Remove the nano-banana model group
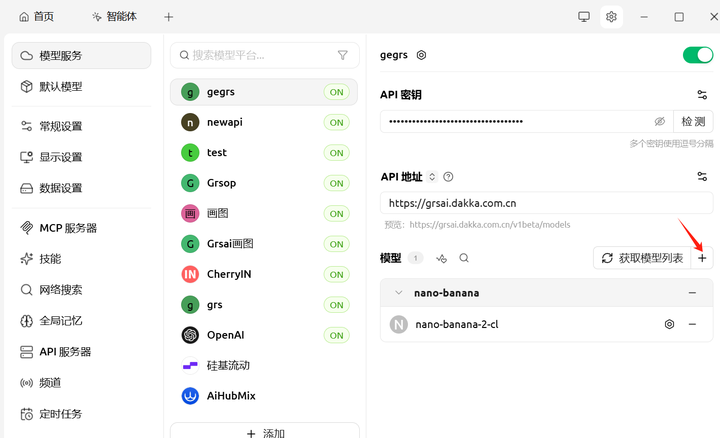 click(692, 293)
